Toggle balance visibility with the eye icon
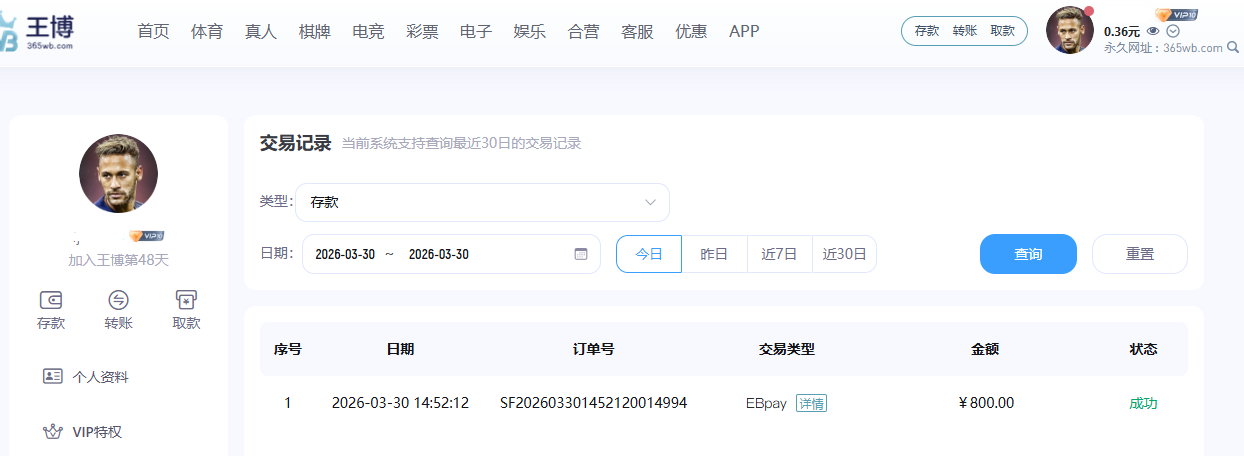The width and height of the screenshot is (1244, 456). coord(1153,31)
